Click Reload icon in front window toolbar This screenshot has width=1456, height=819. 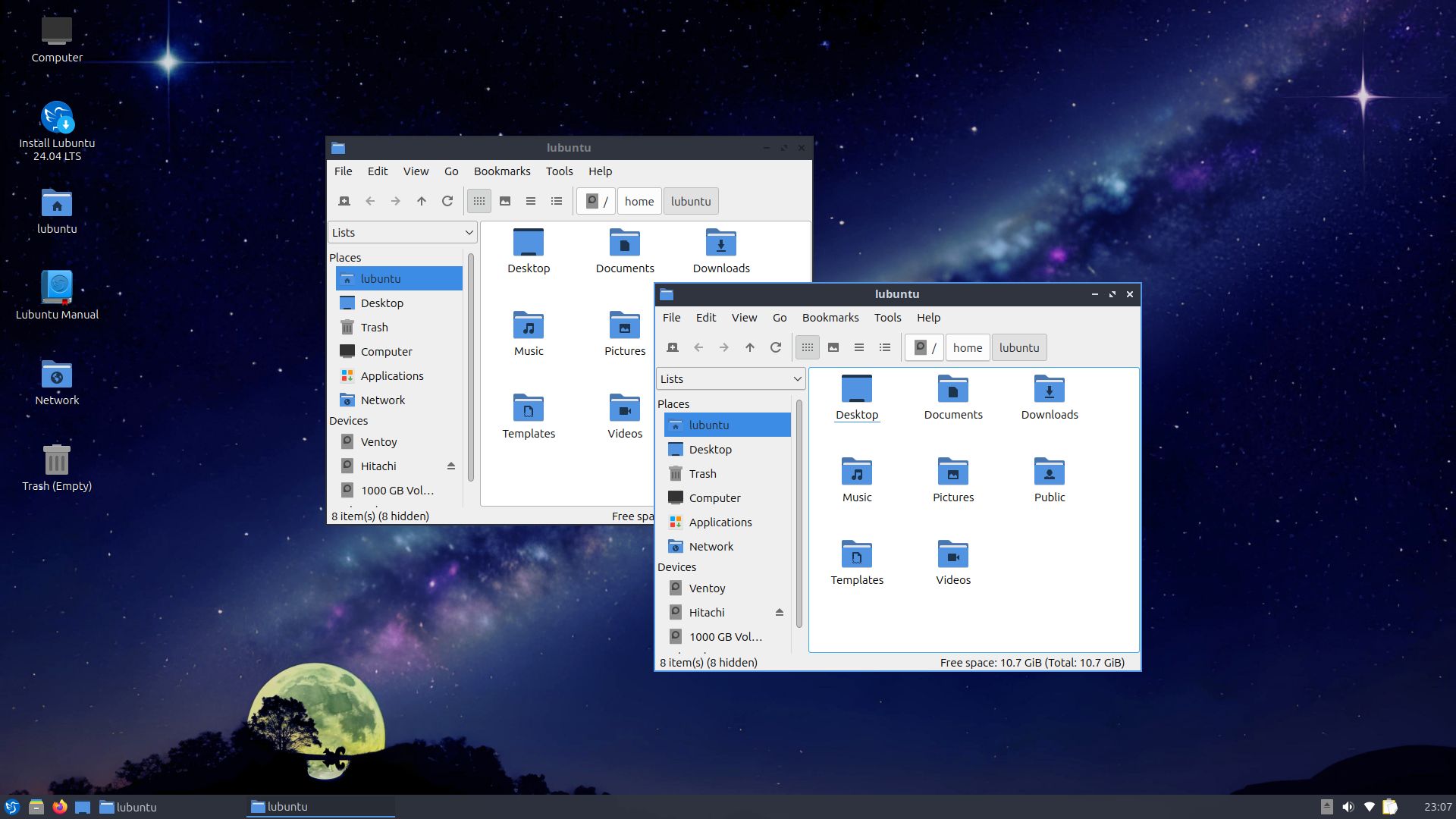point(776,347)
